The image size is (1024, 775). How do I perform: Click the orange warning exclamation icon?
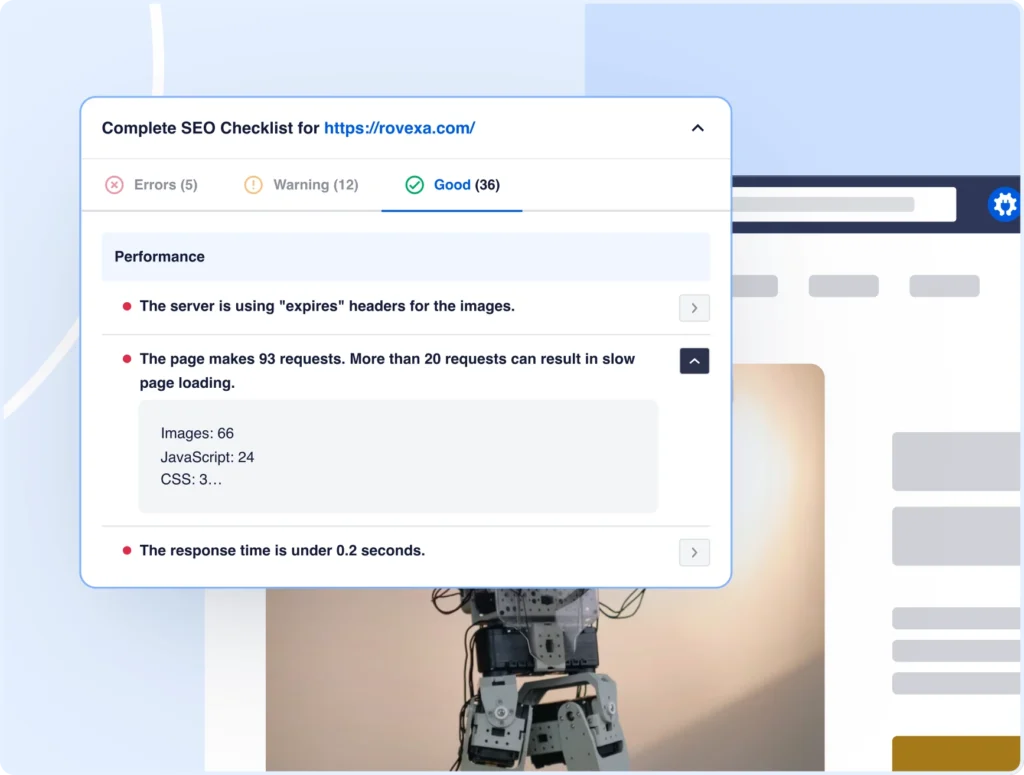click(253, 185)
